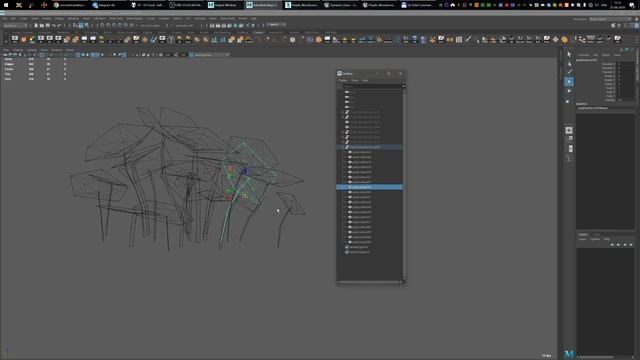Open the File menu
This screenshot has height=360, width=640.
point(5,19)
